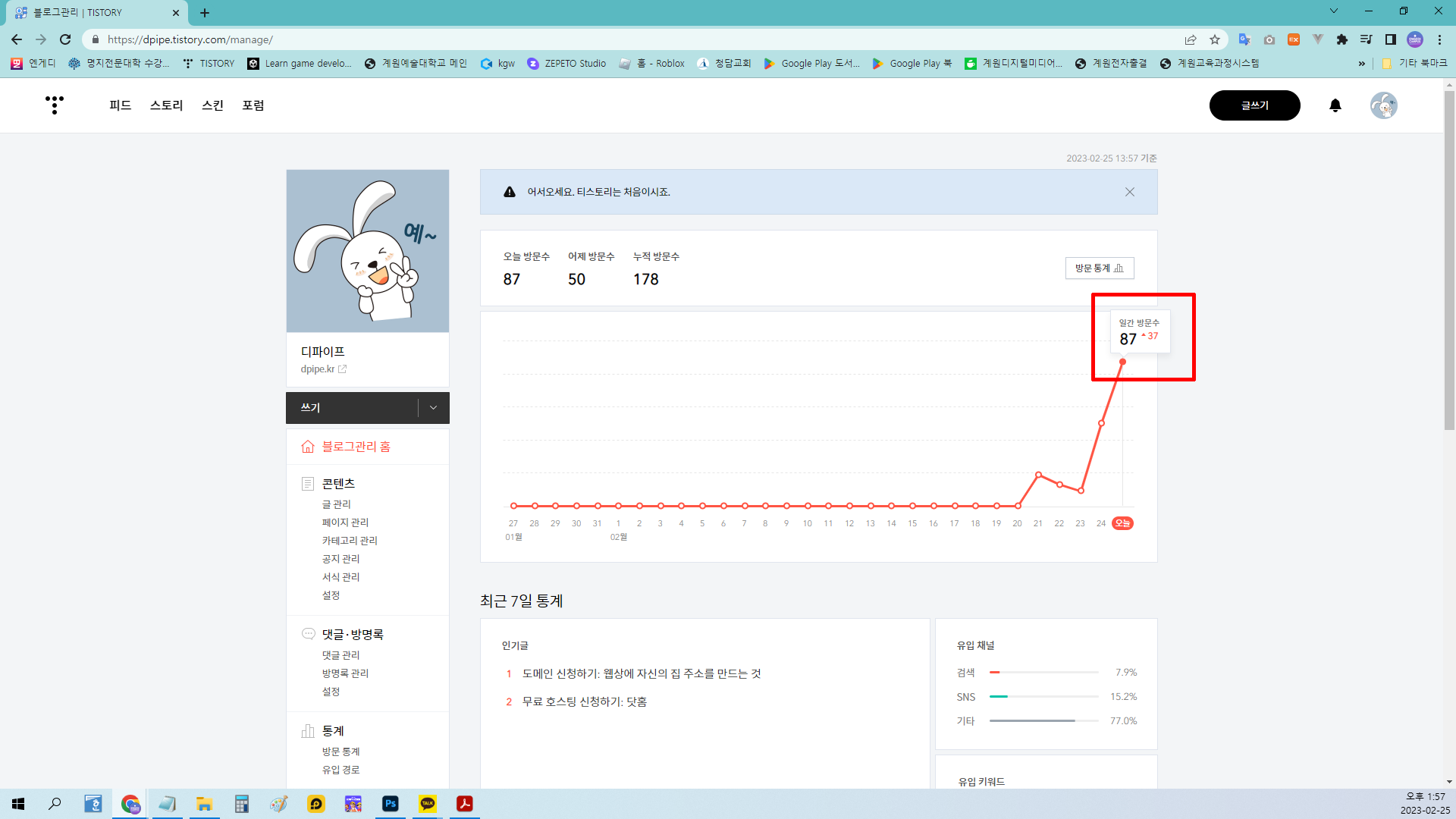Open the TISTORY bookmark

click(209, 64)
